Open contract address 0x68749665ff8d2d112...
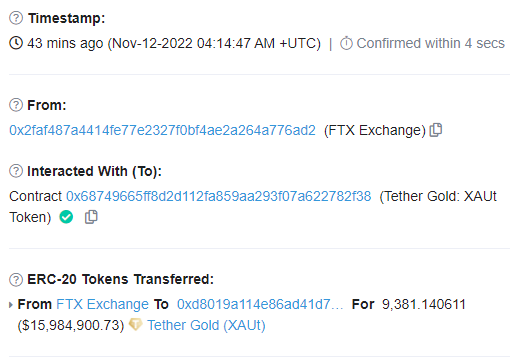This screenshot has width=519, height=361. [219, 196]
